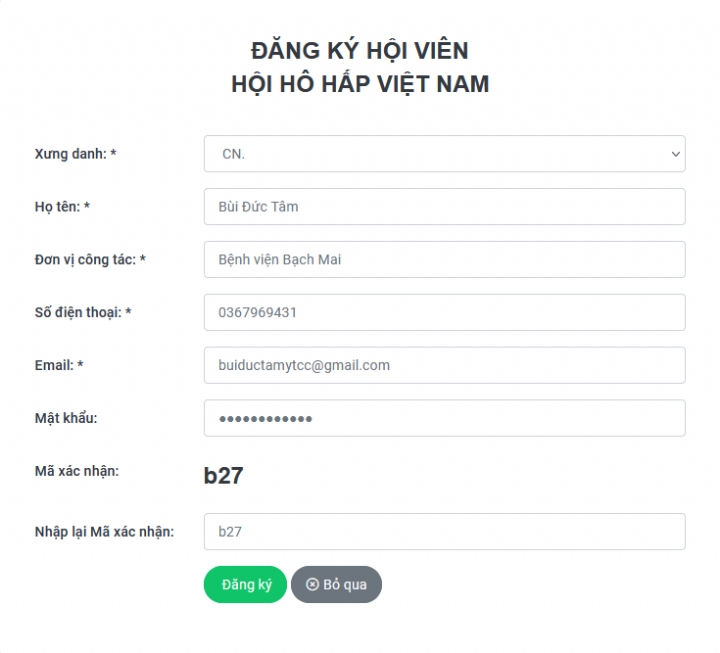The width and height of the screenshot is (720, 653).
Task: Click the Họ tên label text
Action: click(62, 207)
